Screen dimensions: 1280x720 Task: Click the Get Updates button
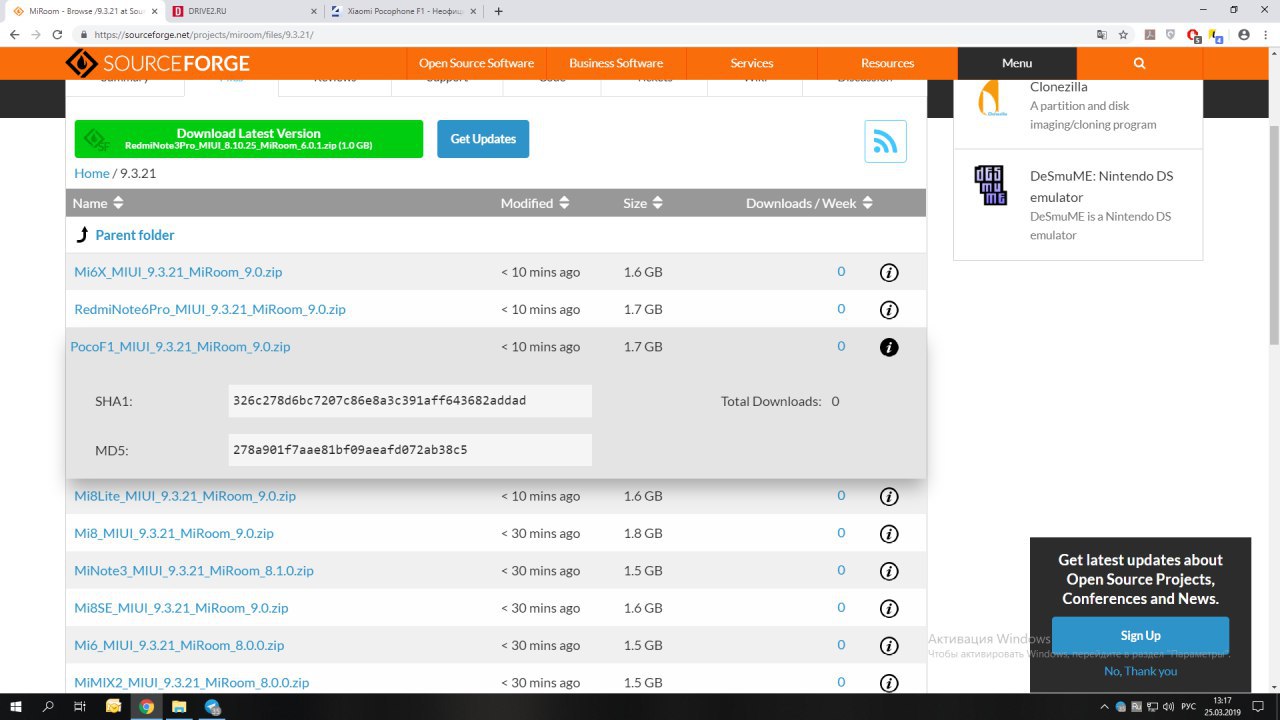[x=483, y=139]
